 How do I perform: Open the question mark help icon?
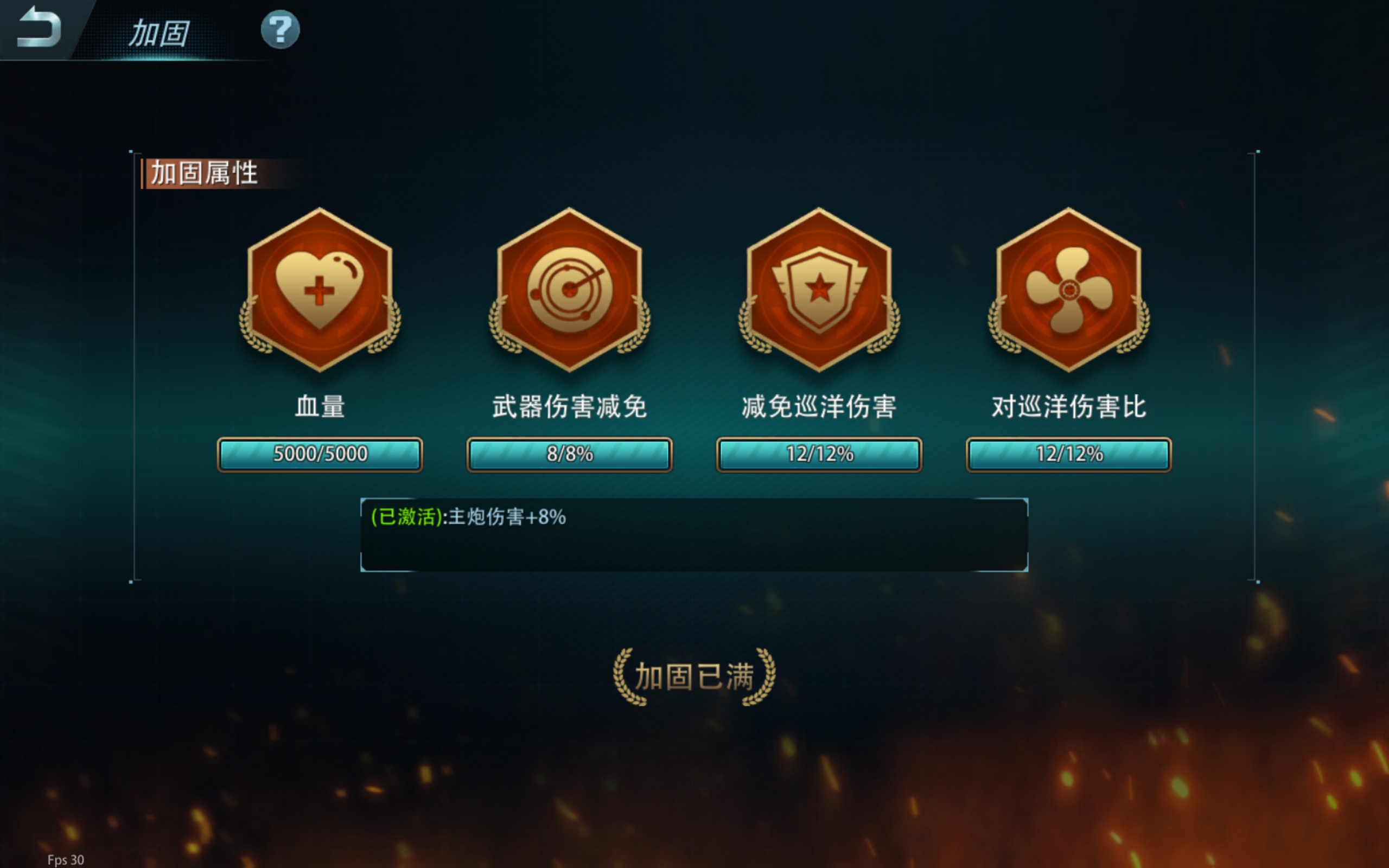click(280, 29)
